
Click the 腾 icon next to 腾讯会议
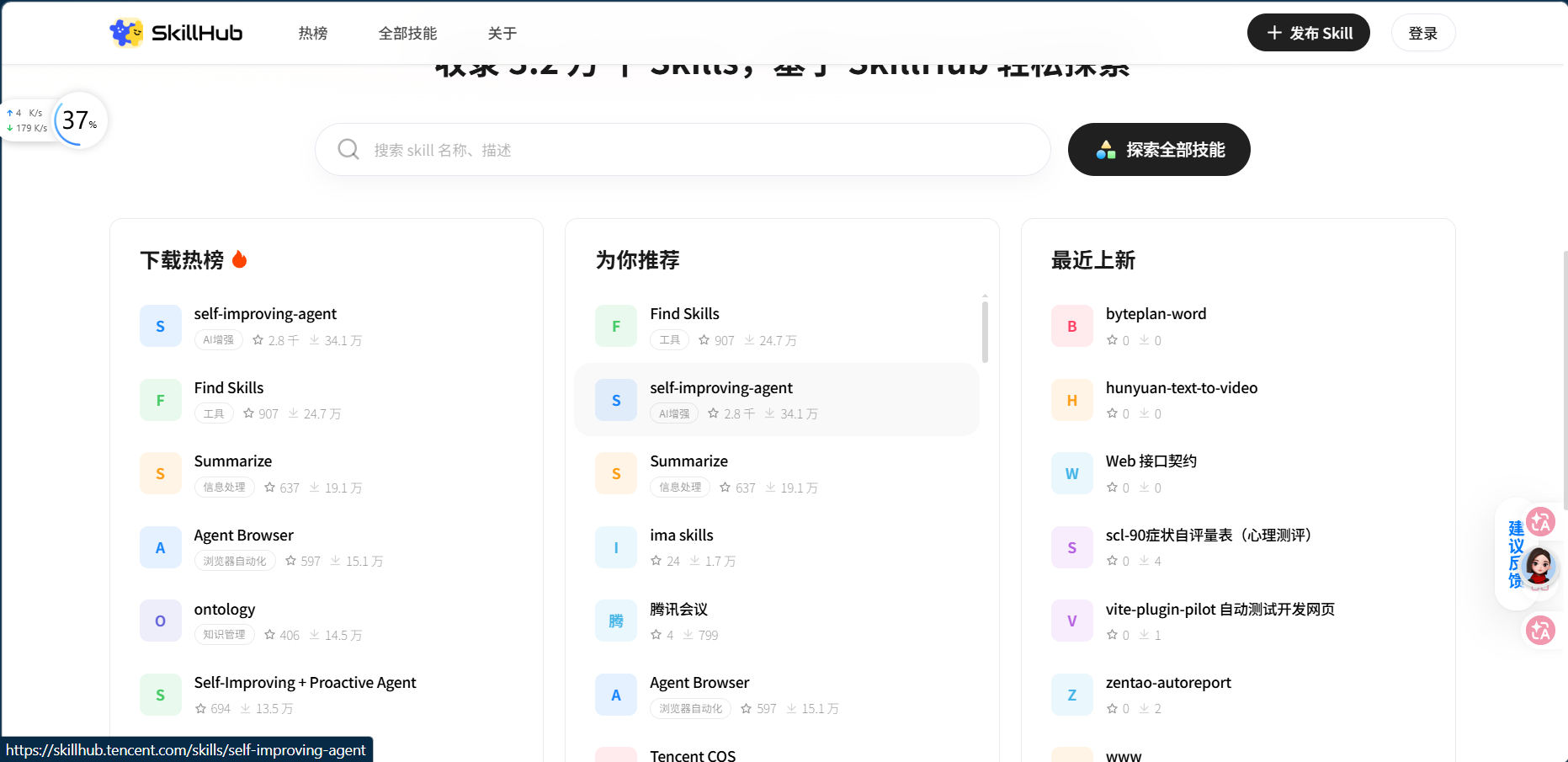click(615, 621)
